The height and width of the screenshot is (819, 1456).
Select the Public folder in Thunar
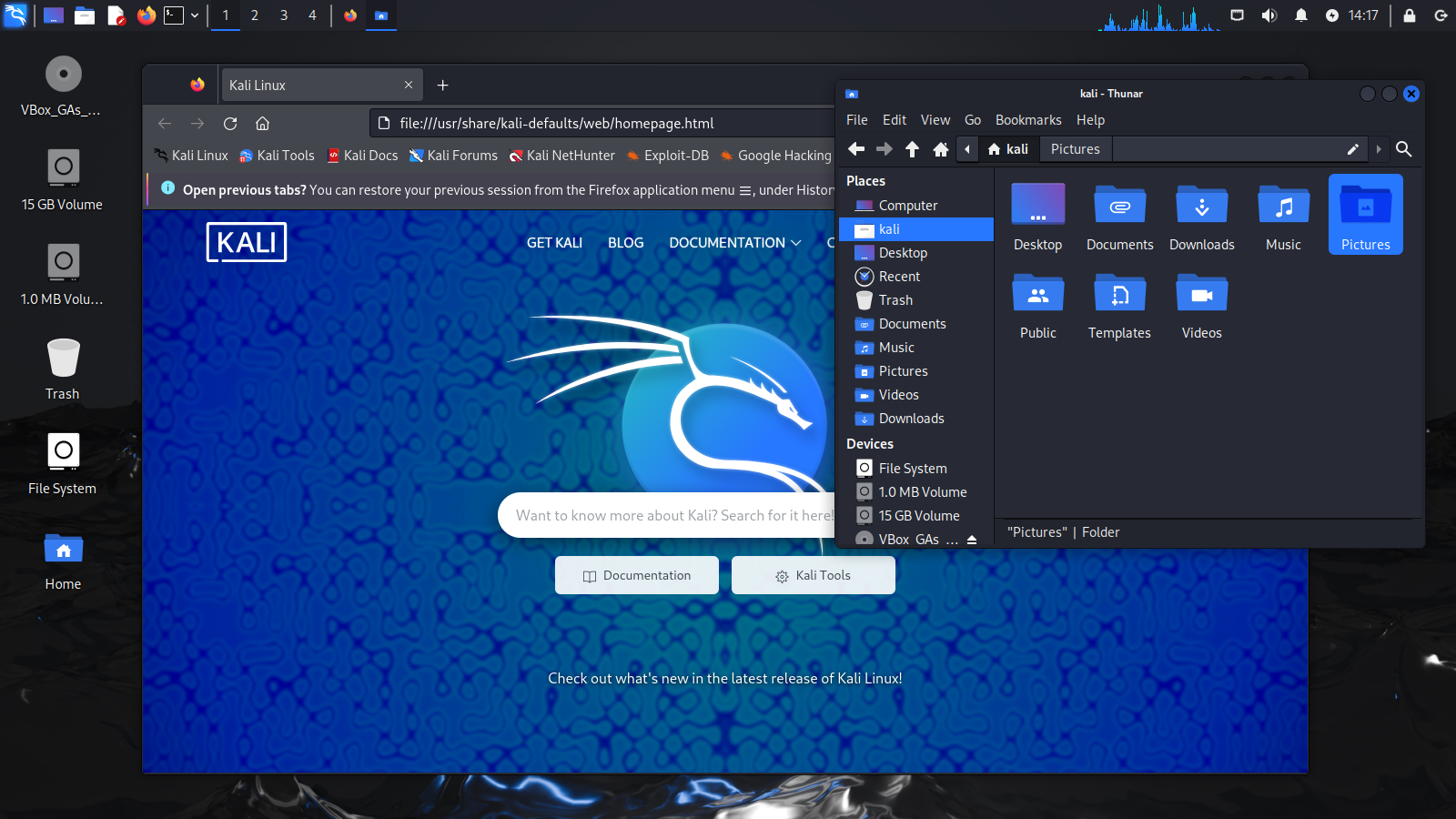click(1038, 306)
